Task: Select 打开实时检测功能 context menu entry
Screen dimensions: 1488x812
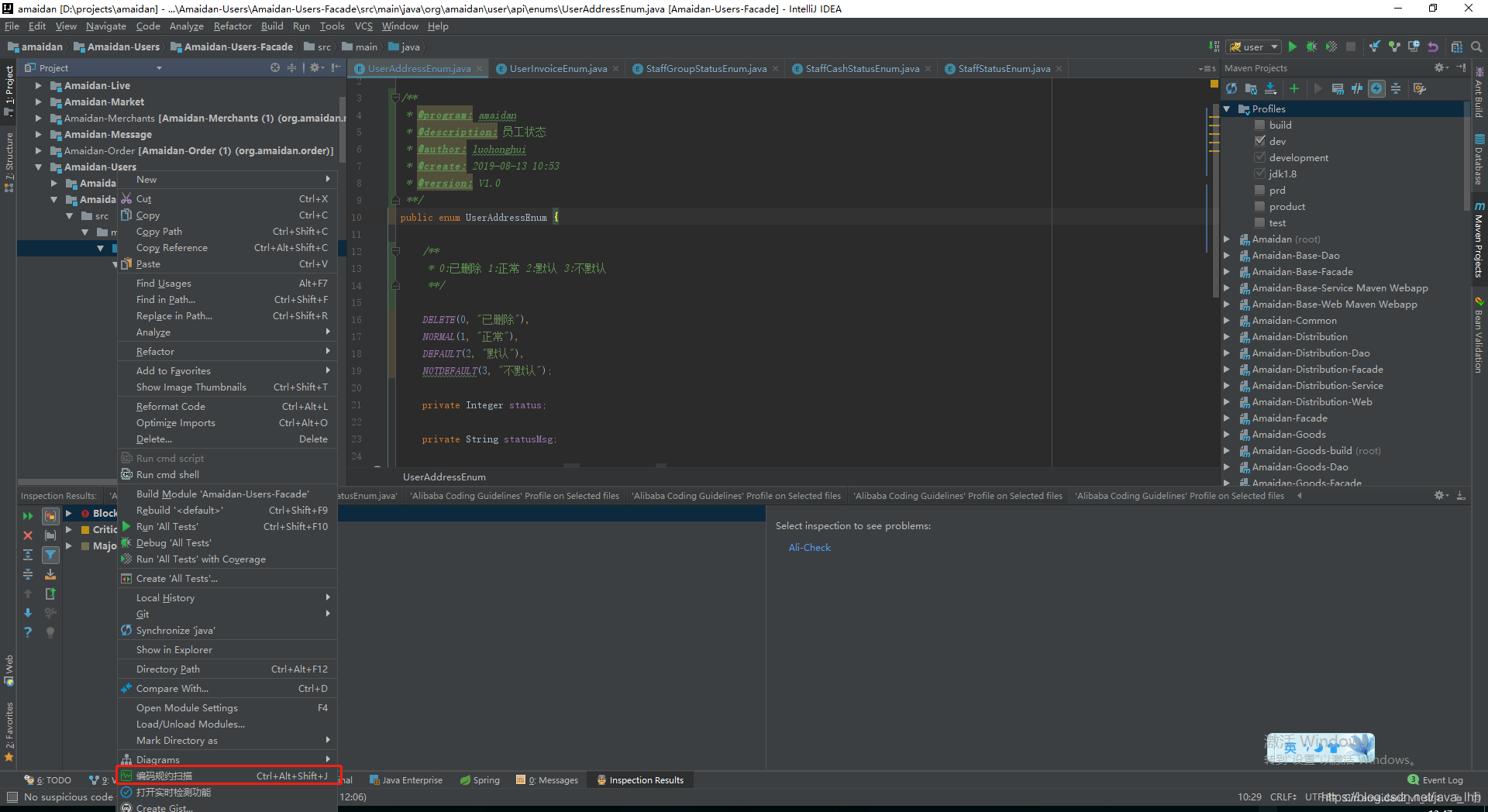Action: 227,792
